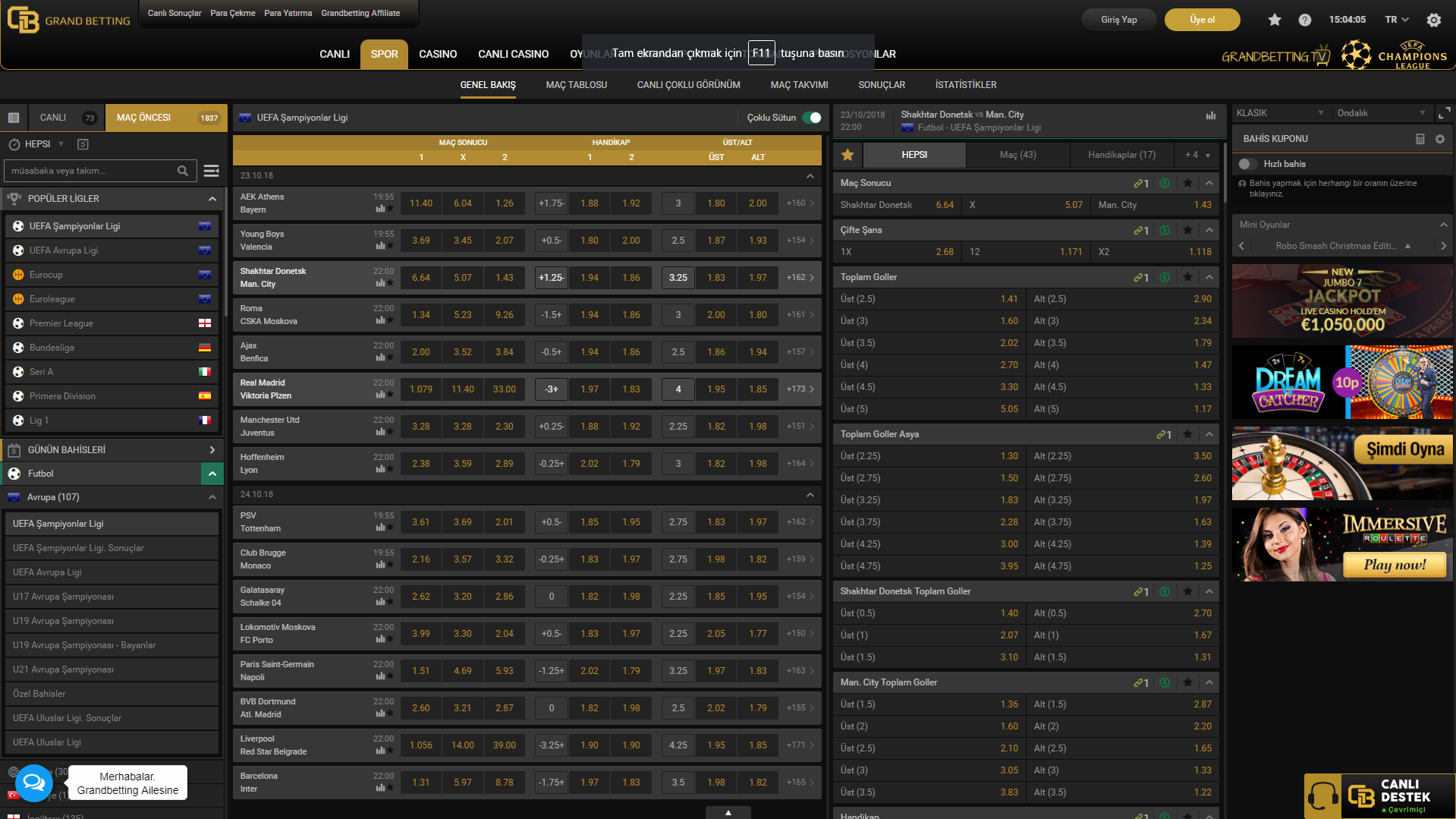Open the TR language dropdown
Screen dimensions: 1456x819
[x=1396, y=20]
